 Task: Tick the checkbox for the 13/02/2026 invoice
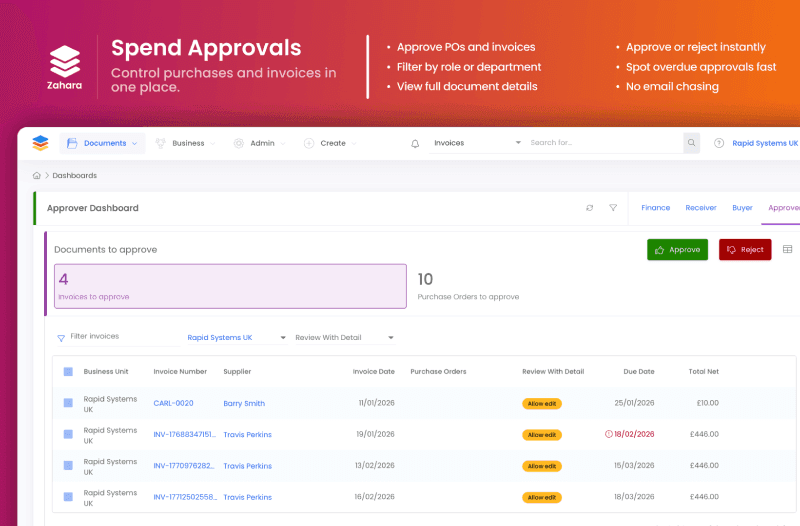click(x=68, y=465)
